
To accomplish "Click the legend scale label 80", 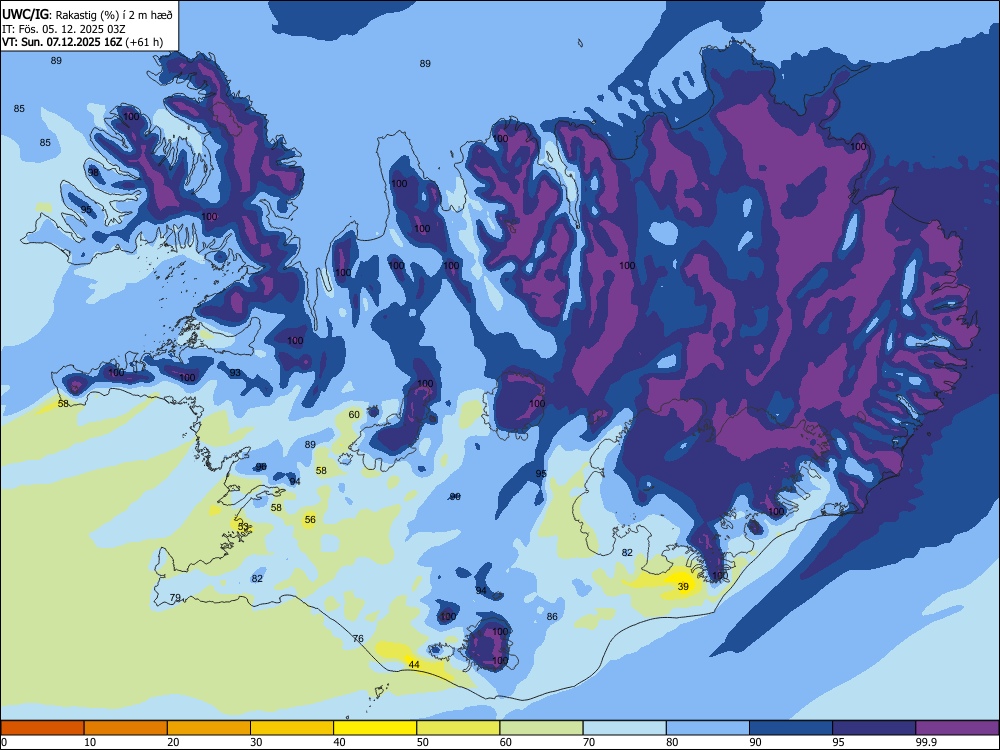I will pos(672,742).
